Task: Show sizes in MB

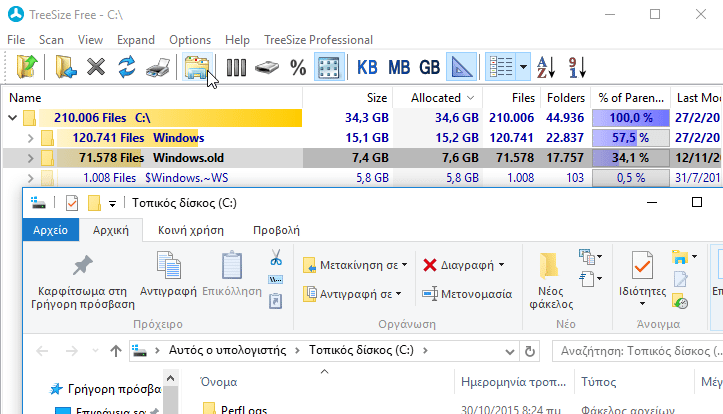Action: point(399,68)
